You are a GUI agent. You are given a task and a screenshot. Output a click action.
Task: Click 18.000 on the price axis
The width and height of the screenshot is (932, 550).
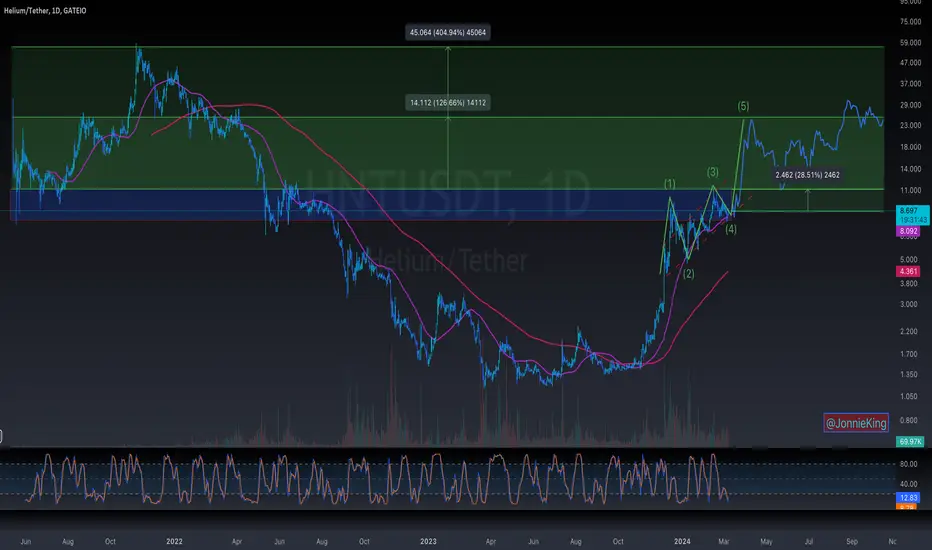(x=910, y=147)
